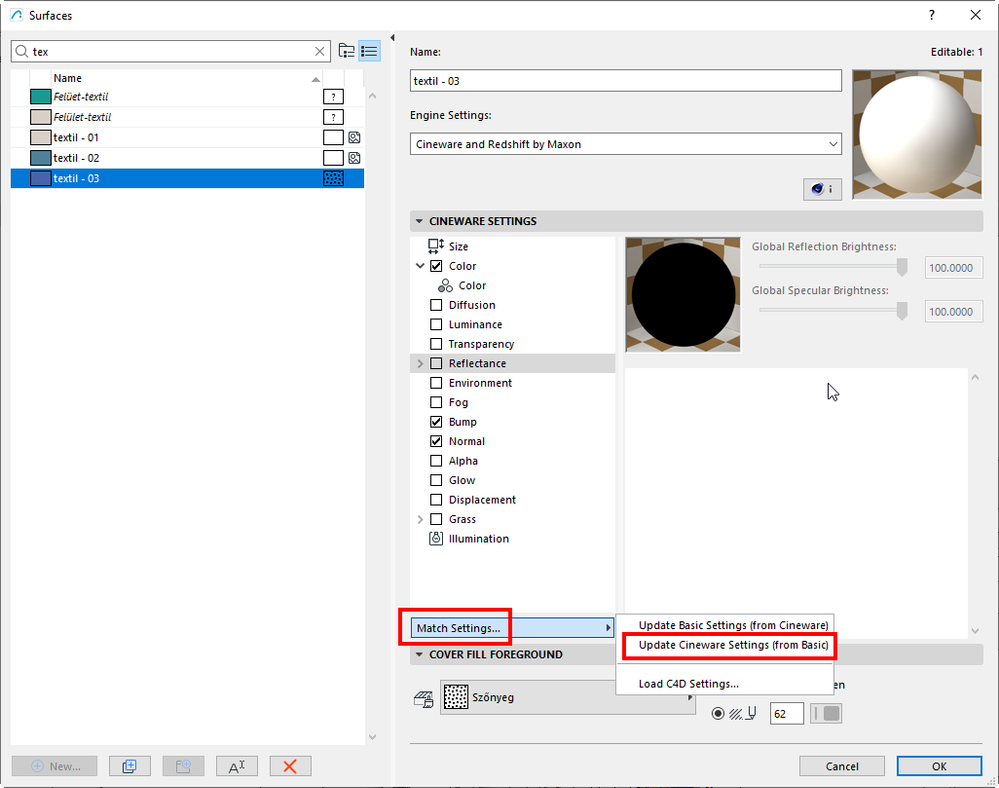Select textil - 02 in the list
This screenshot has width=999, height=788.
click(187, 158)
